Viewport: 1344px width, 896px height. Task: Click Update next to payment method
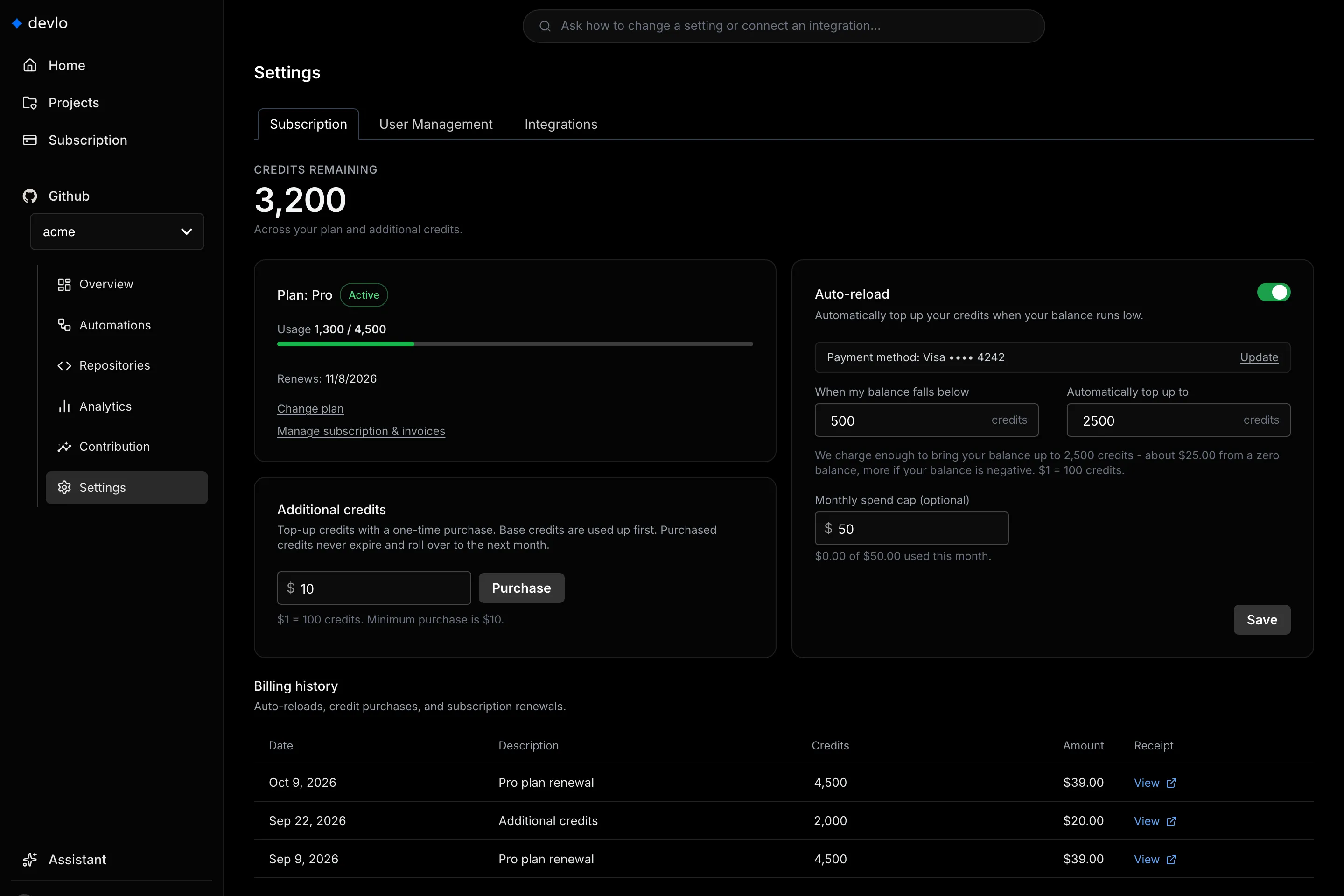1259,357
